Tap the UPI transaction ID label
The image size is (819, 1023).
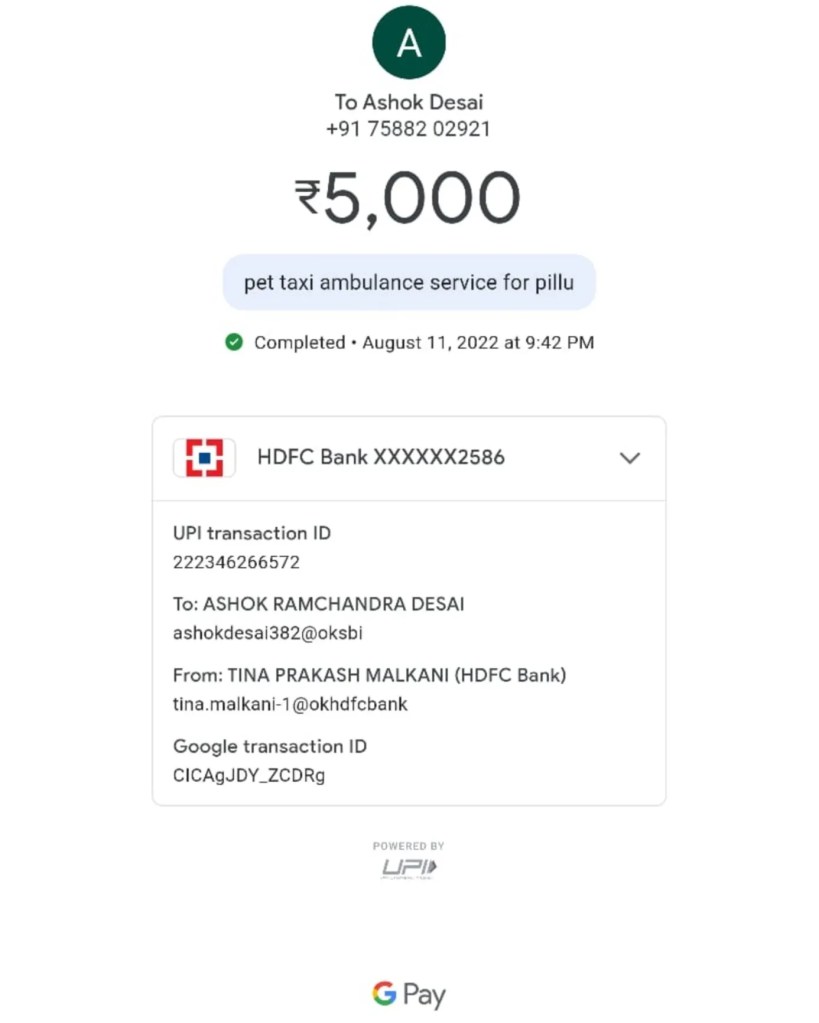point(252,533)
